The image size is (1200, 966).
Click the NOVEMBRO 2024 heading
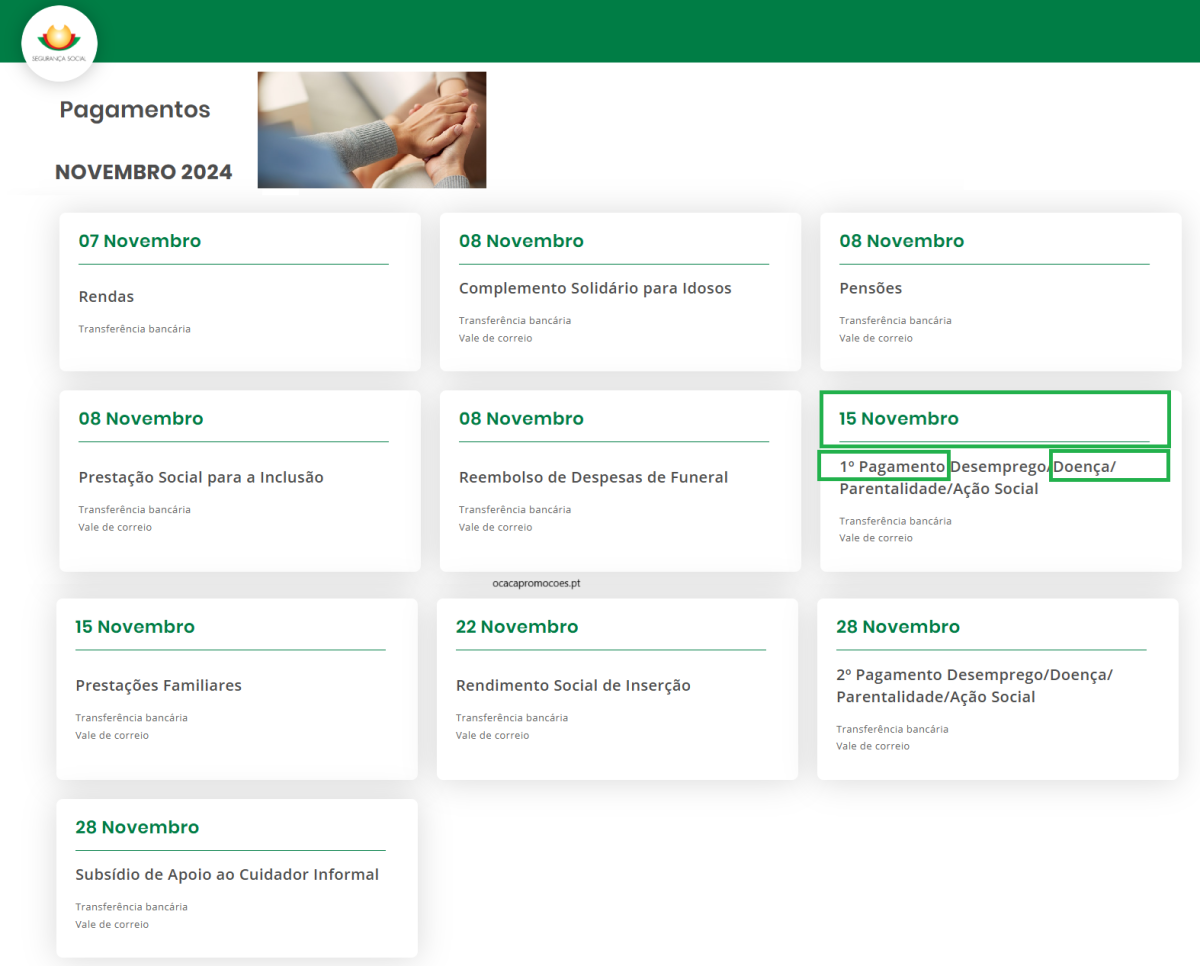(143, 172)
